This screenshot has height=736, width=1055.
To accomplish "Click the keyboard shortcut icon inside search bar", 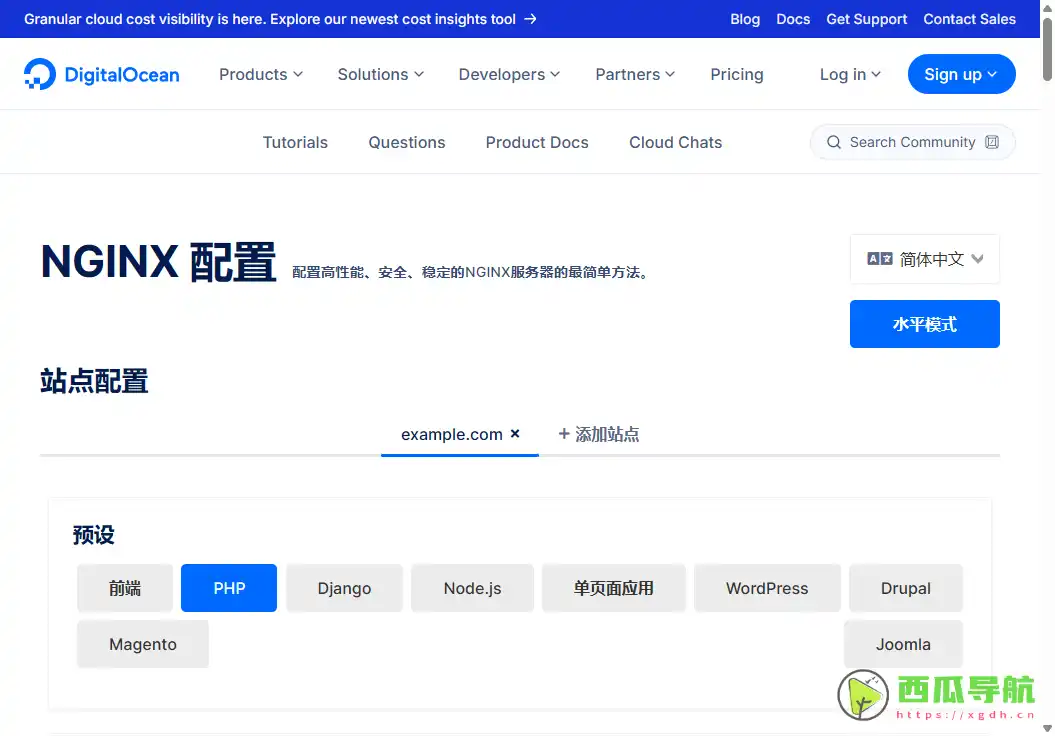I will tap(993, 142).
